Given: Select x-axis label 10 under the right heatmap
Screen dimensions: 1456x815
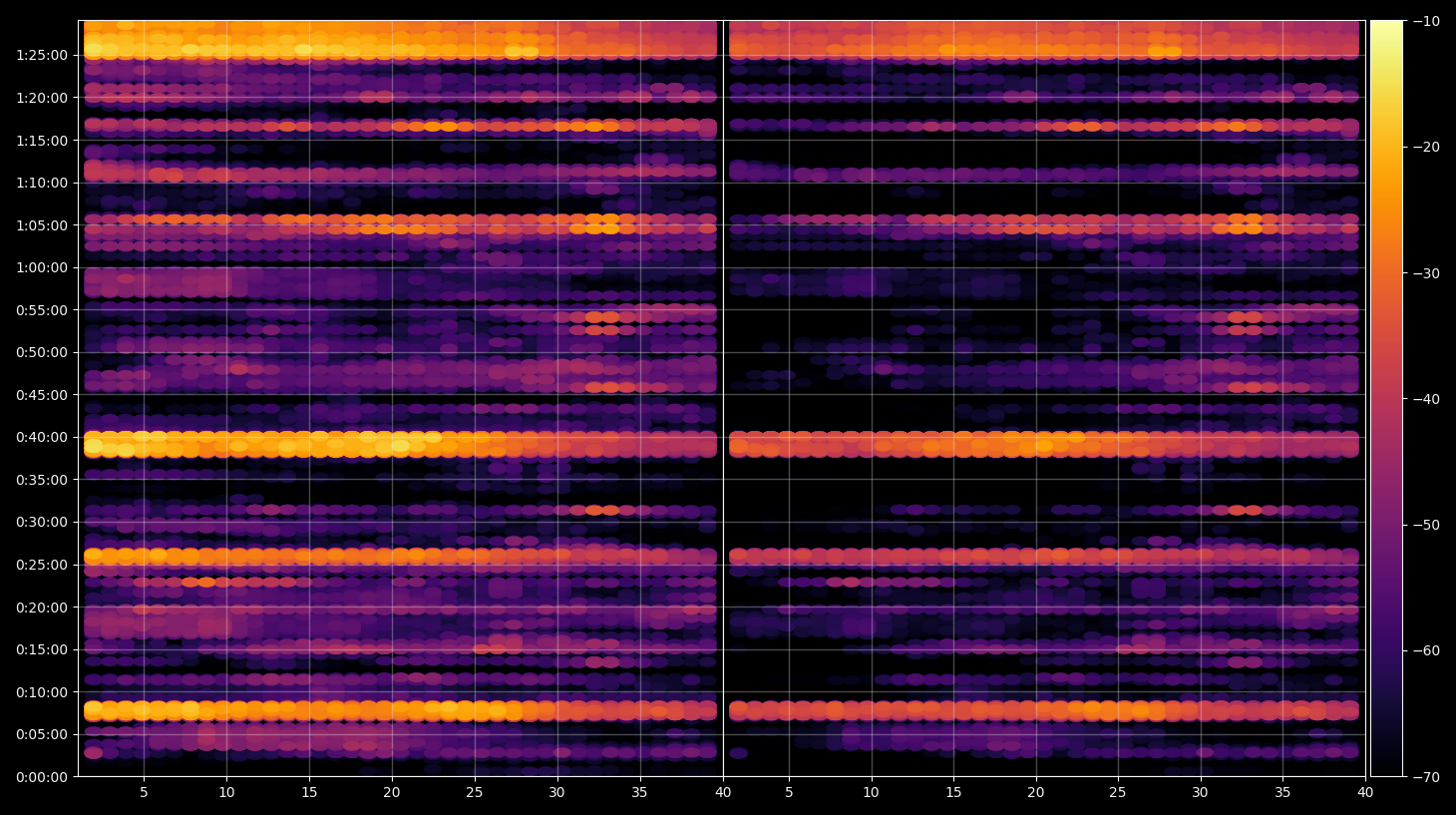Looking at the screenshot, I should (871, 793).
